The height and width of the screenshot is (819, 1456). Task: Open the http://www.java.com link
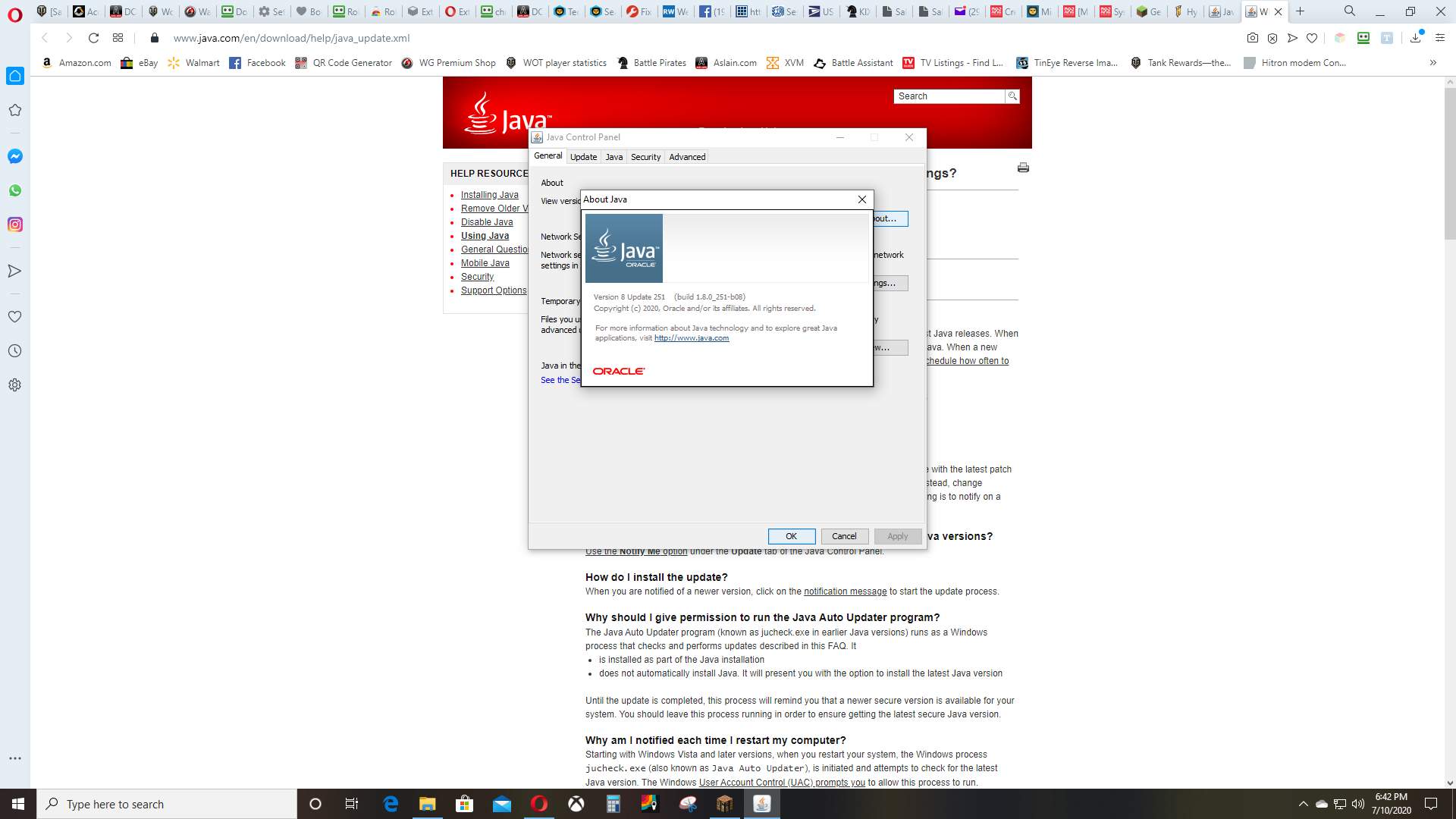pos(691,338)
